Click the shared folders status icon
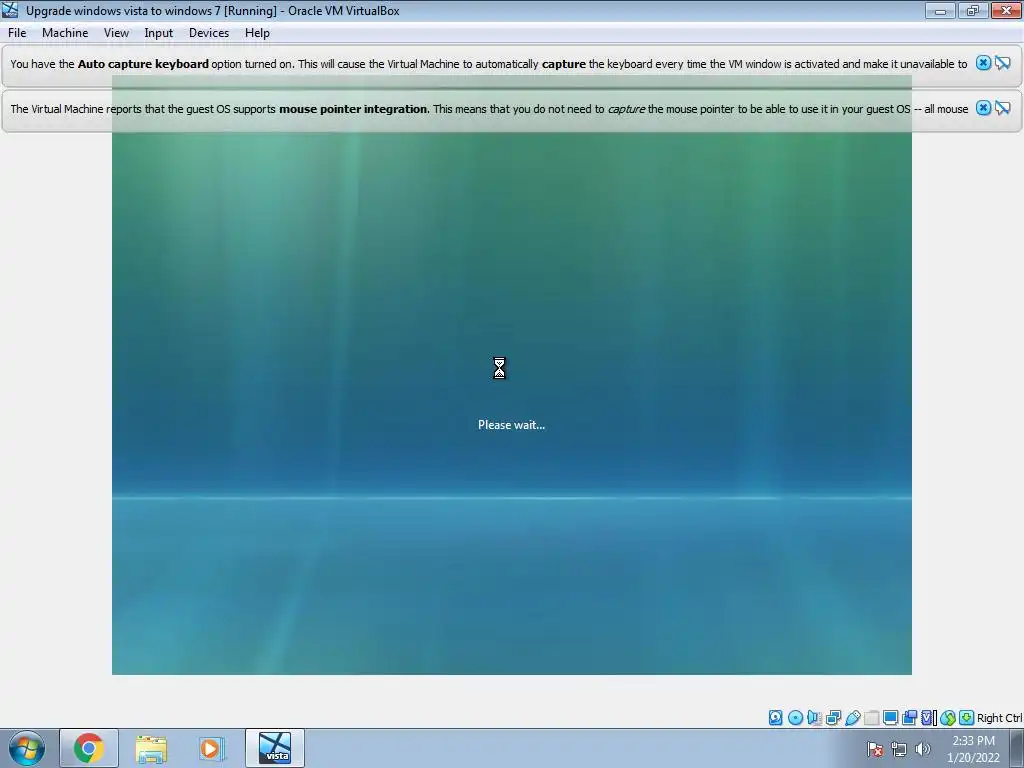1024x768 pixels. tap(872, 718)
